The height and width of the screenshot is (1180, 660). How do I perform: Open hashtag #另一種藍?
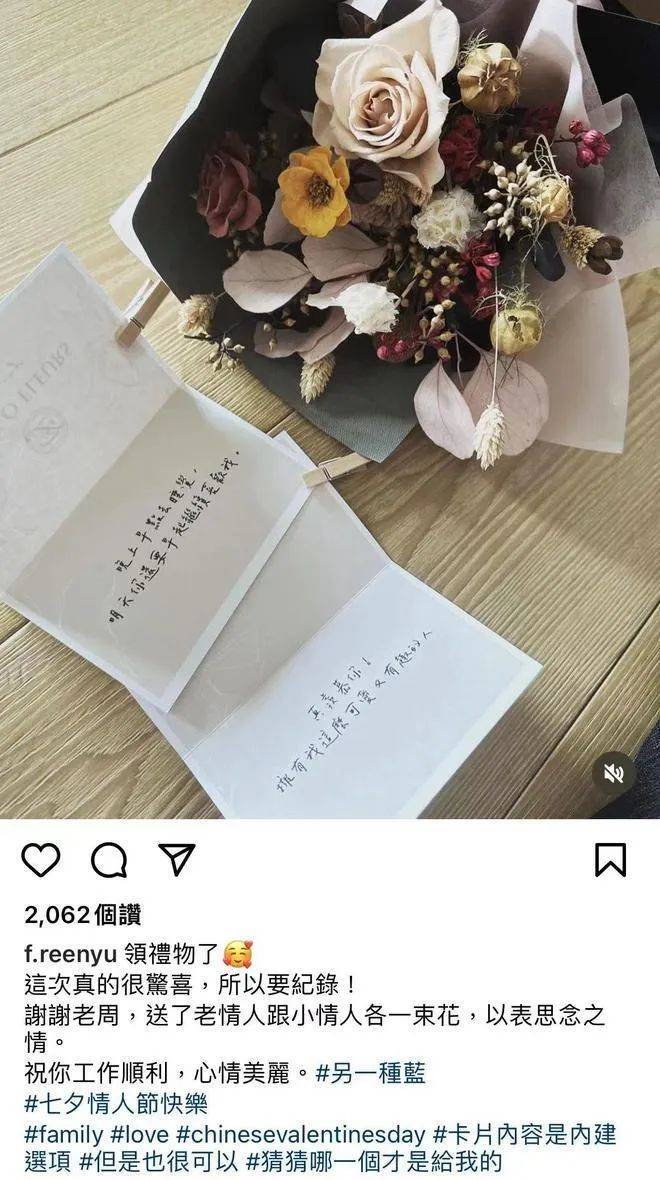(370, 1072)
